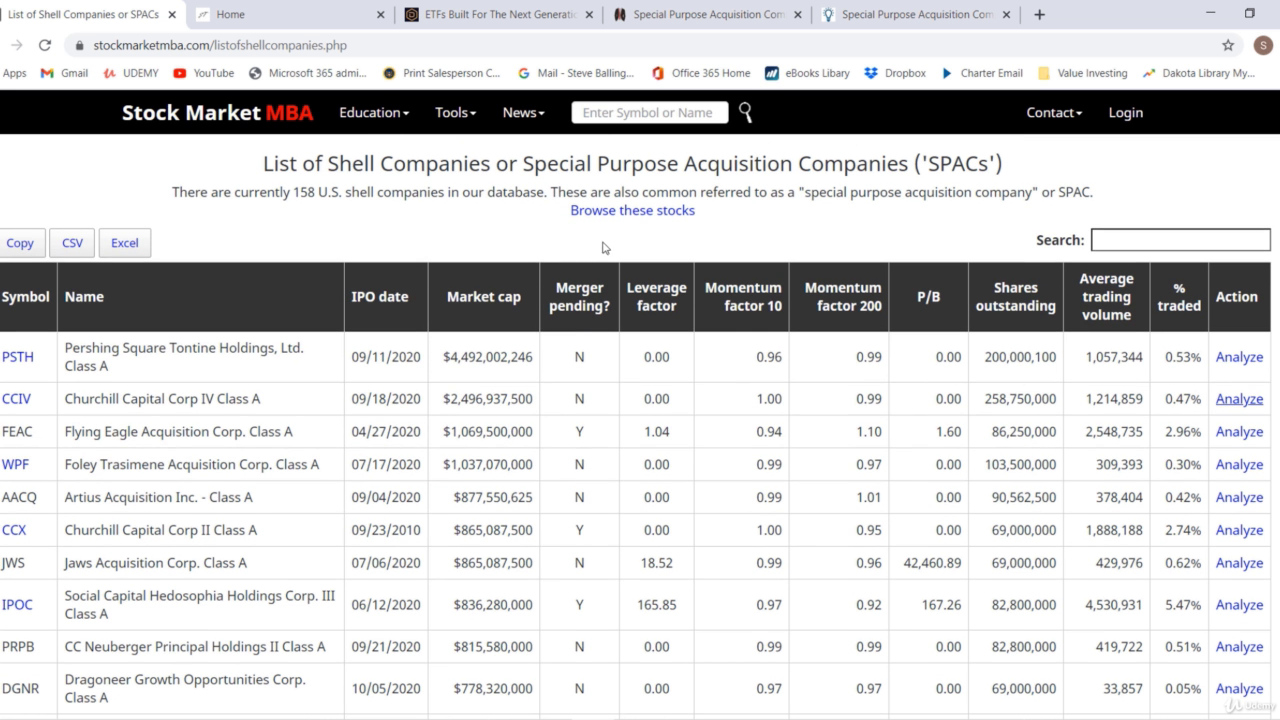This screenshot has width=1280, height=720.
Task: Click the site lock icon
Action: (79, 45)
